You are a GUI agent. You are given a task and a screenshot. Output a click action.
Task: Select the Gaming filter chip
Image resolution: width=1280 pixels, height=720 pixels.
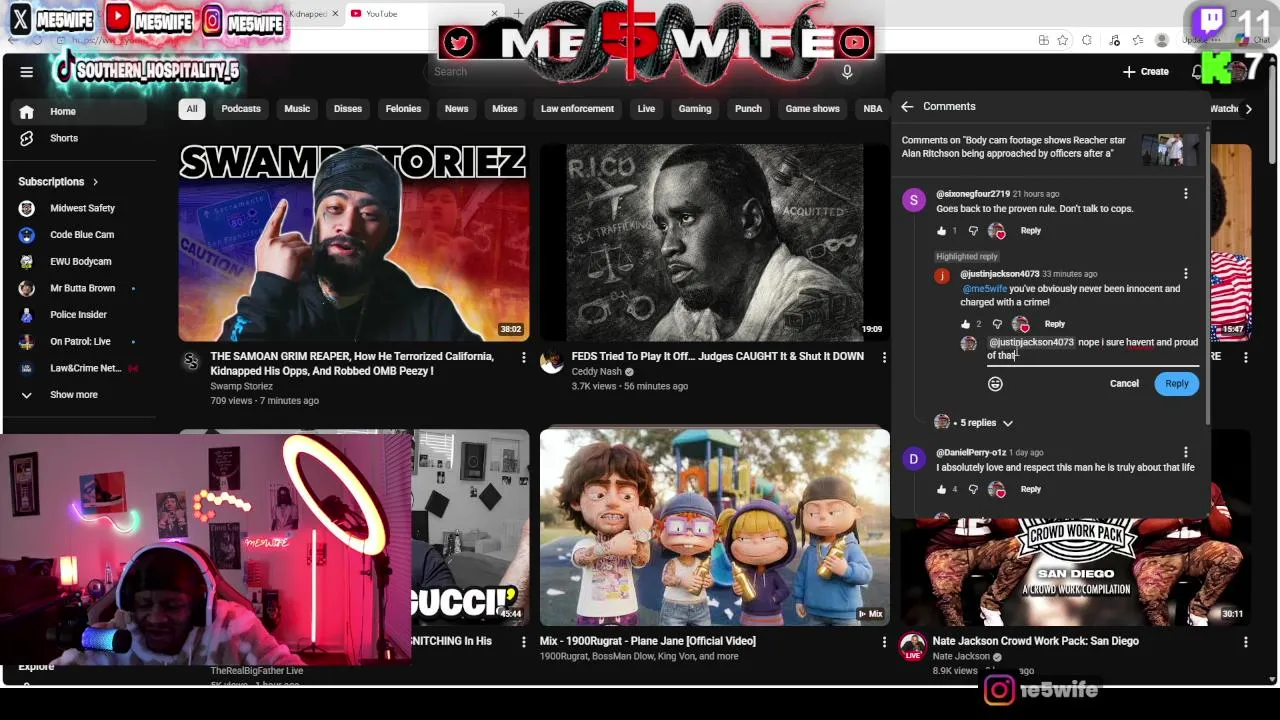695,109
